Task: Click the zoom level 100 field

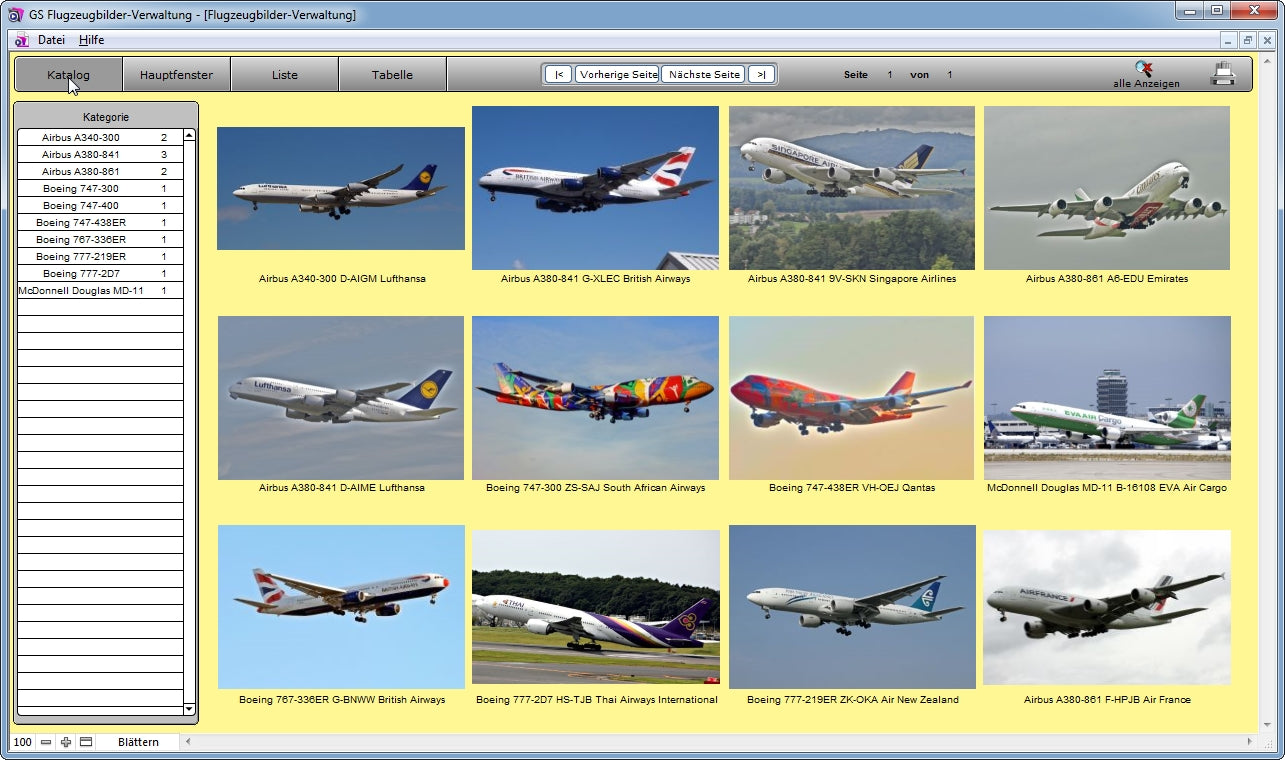Action: click(x=22, y=742)
